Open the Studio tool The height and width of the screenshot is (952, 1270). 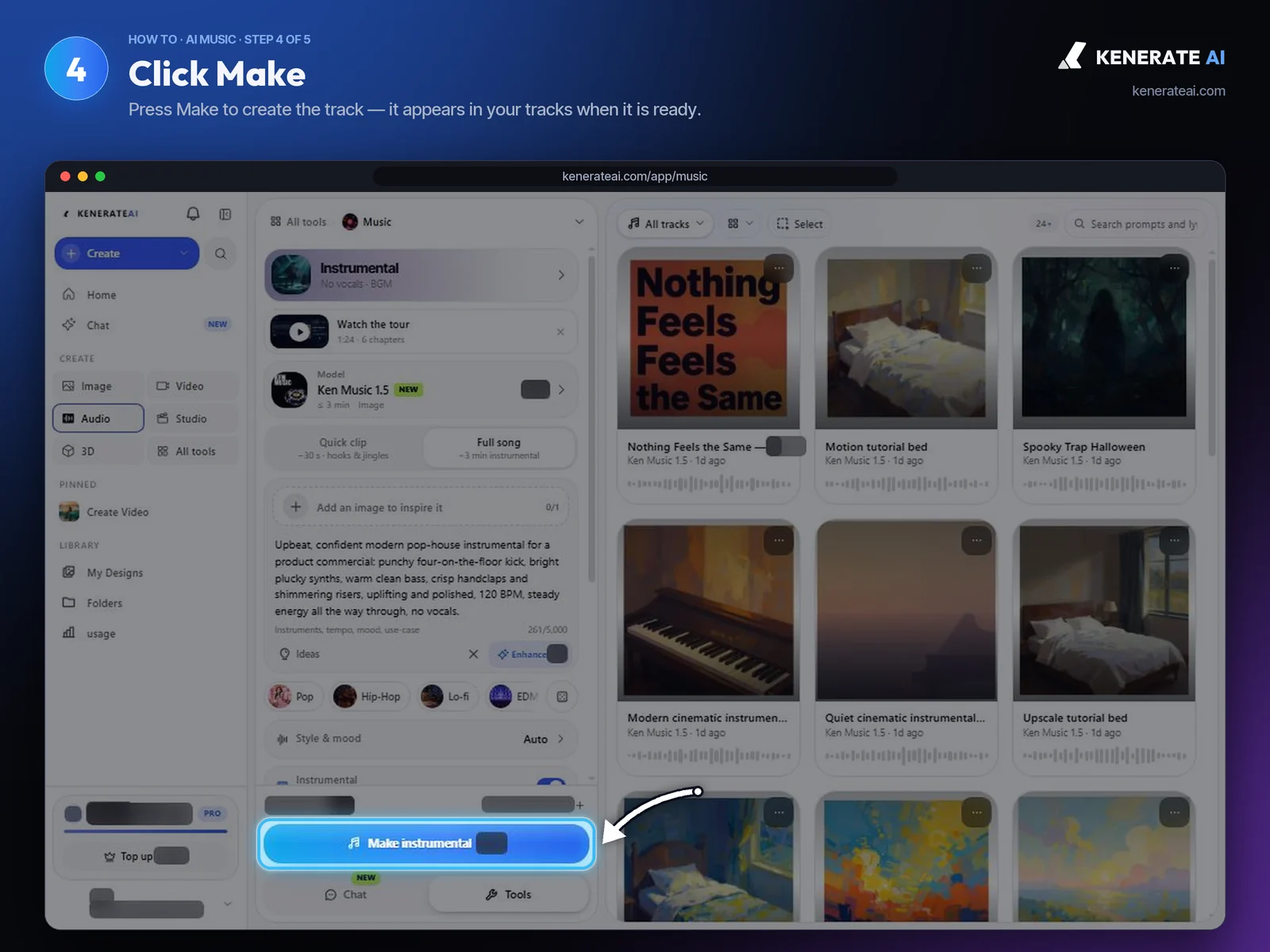pyautogui.click(x=192, y=419)
